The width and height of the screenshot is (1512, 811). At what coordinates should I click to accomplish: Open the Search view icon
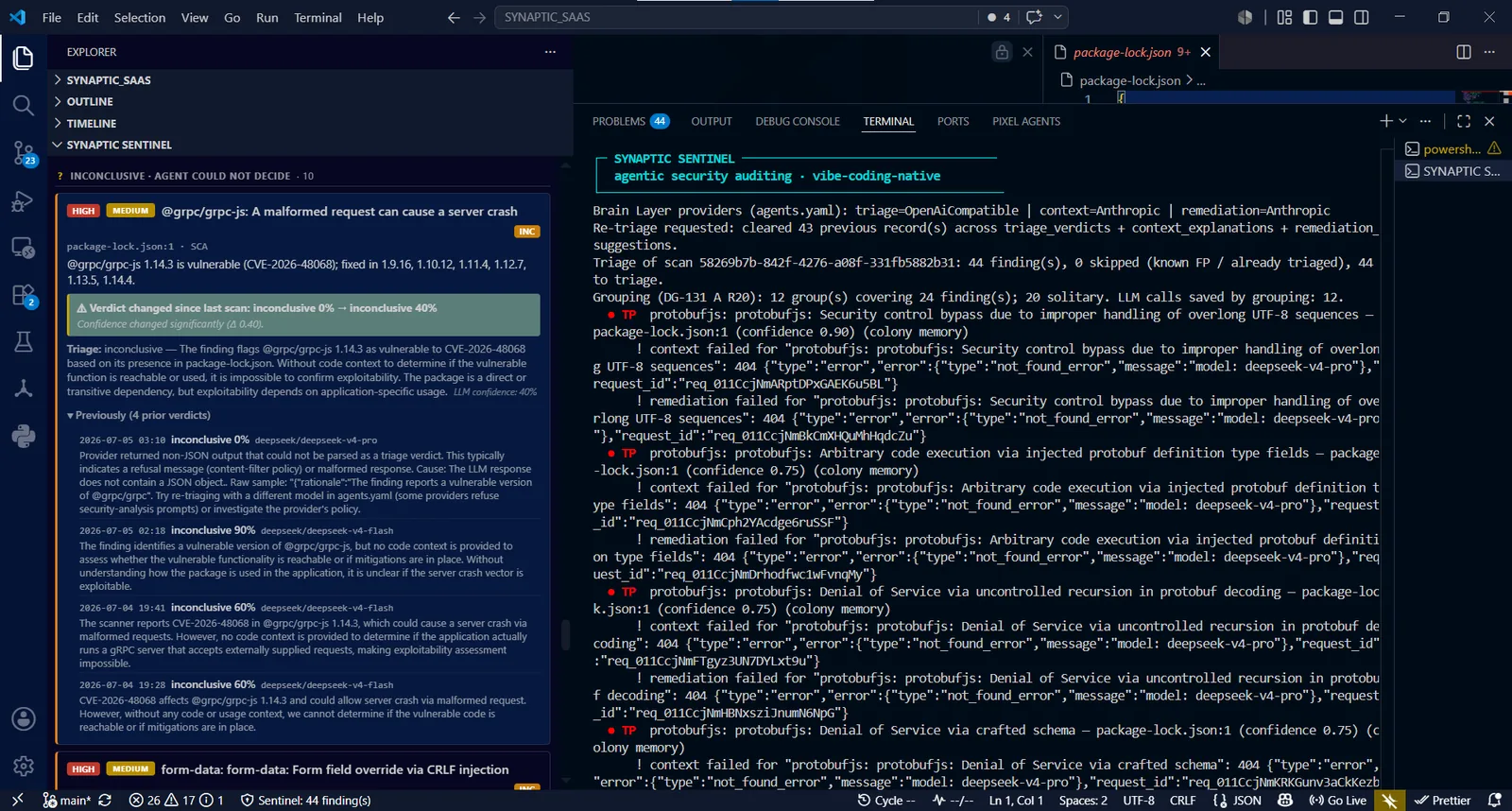pos(24,106)
